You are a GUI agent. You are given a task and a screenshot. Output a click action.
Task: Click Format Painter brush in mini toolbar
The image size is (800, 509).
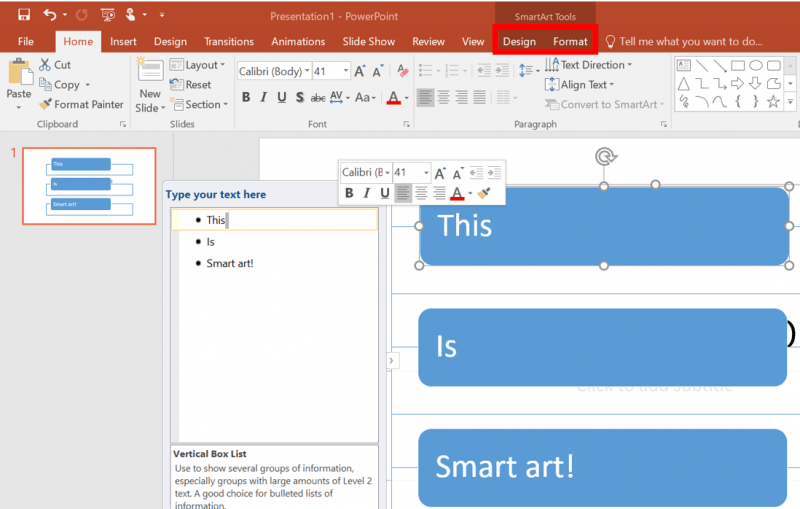(x=484, y=193)
